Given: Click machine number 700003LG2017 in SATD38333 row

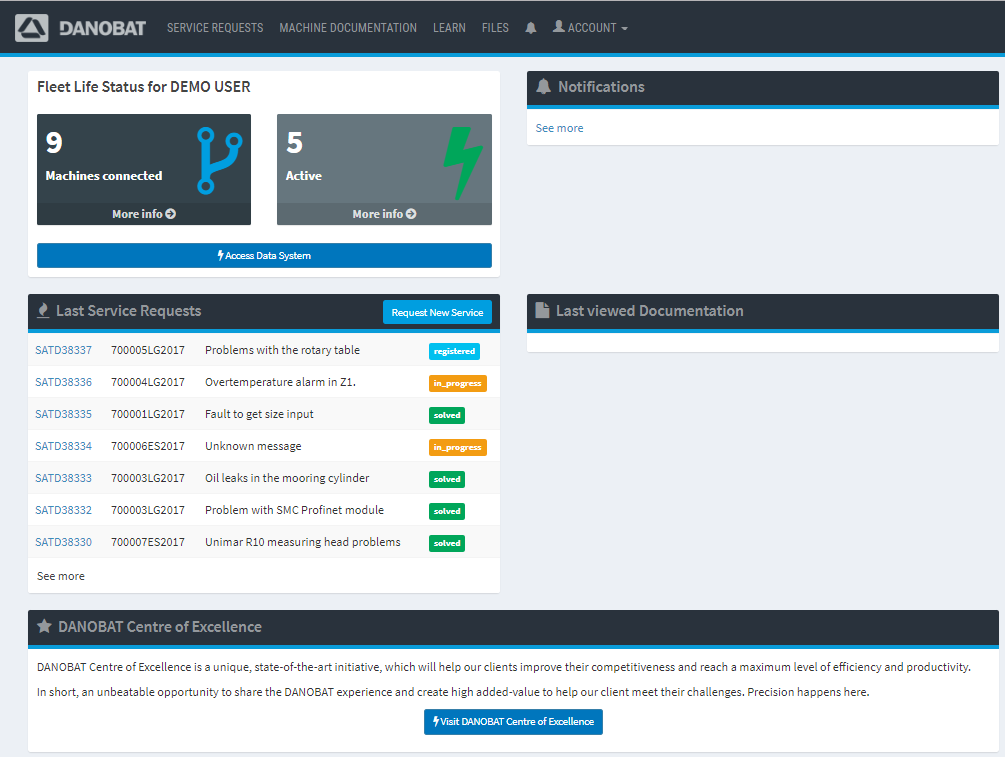Looking at the screenshot, I should coord(148,478).
